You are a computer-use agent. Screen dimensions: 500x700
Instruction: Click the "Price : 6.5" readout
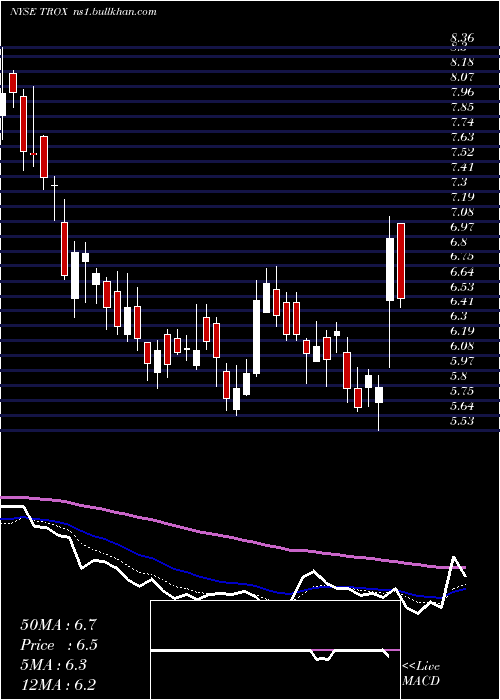click(x=59, y=645)
